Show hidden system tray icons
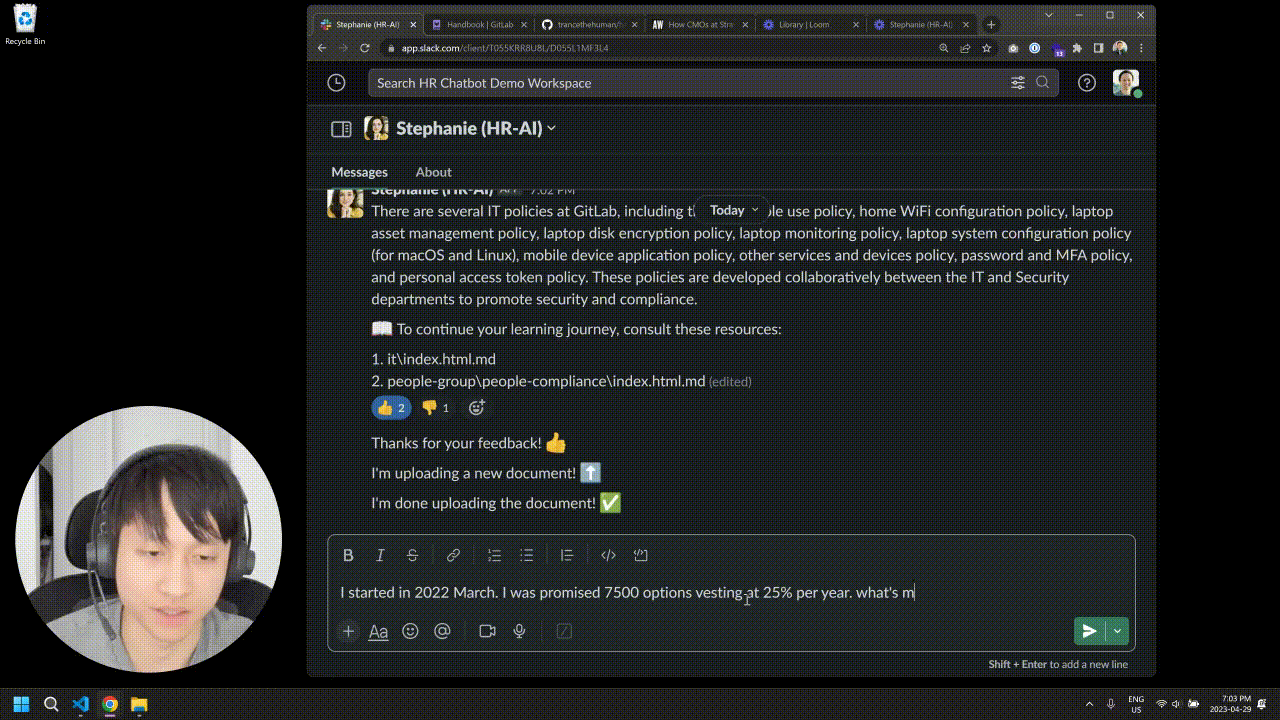1280x720 pixels. [1089, 704]
